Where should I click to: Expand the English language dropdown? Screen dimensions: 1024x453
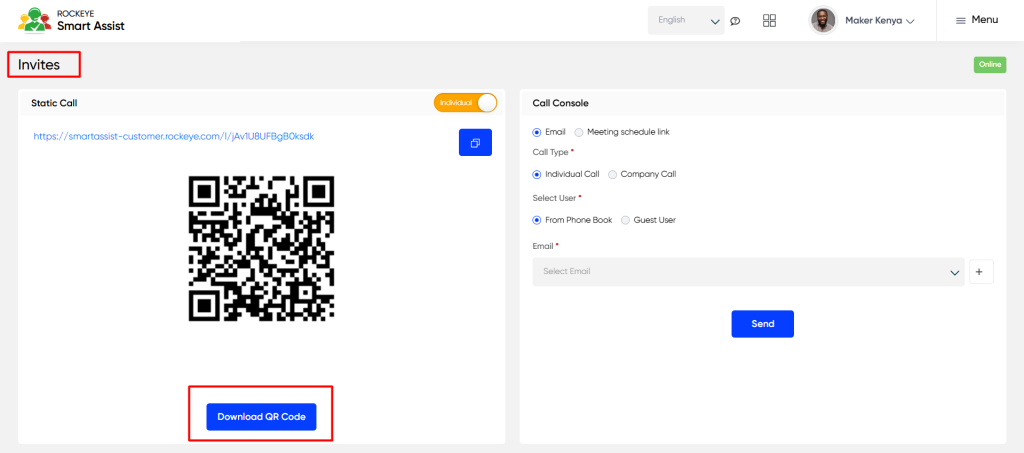(686, 20)
